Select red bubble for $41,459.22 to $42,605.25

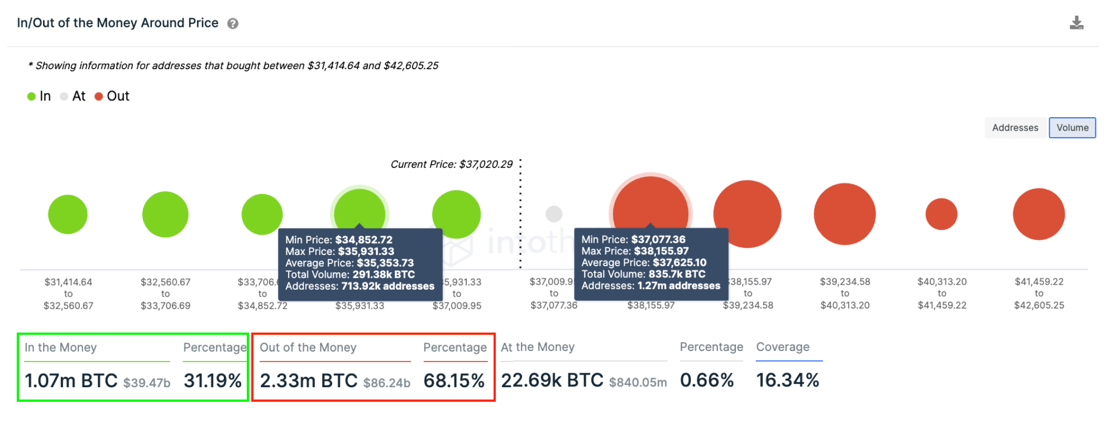(1038, 215)
